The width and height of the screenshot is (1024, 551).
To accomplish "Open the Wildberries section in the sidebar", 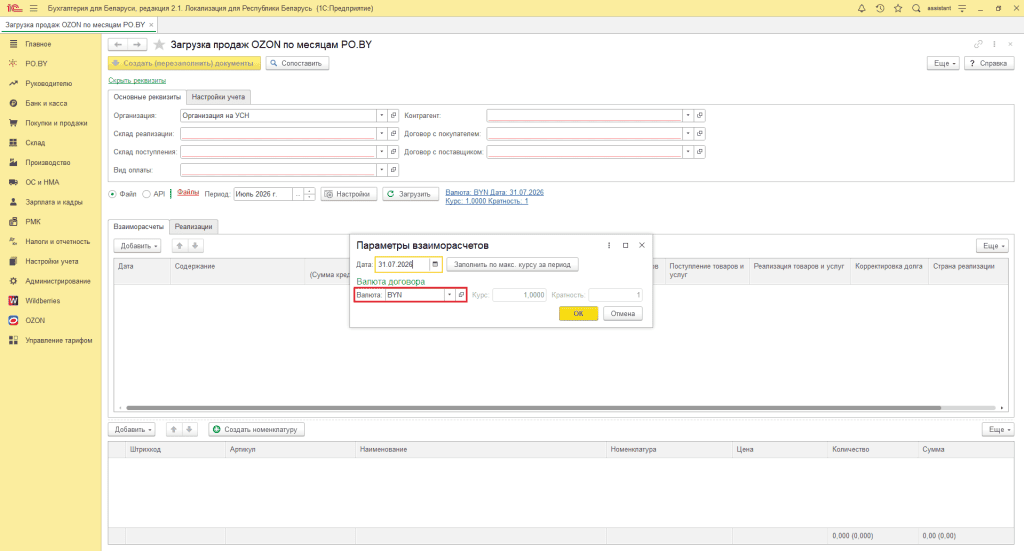I will click(42, 301).
